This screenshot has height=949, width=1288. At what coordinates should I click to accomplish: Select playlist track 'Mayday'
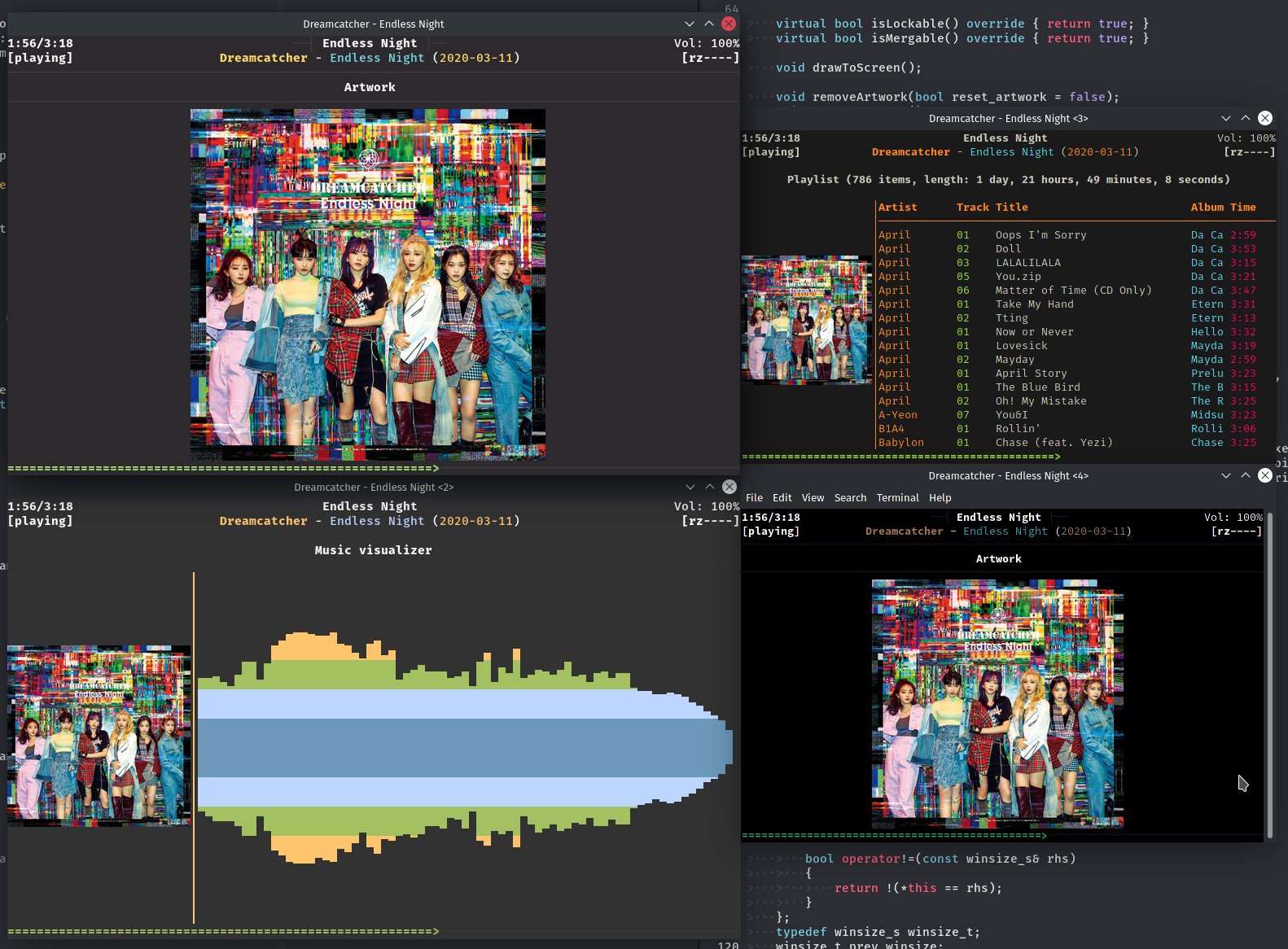coord(1067,360)
